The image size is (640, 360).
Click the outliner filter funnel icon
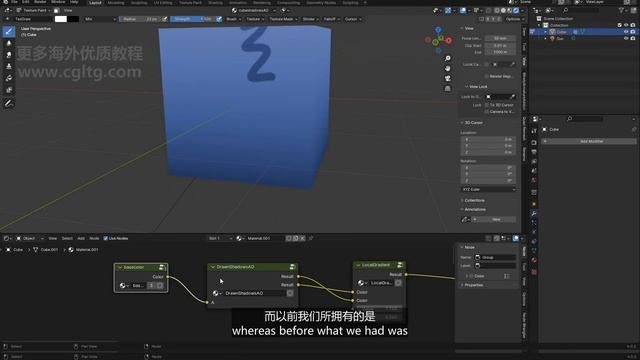[621, 11]
